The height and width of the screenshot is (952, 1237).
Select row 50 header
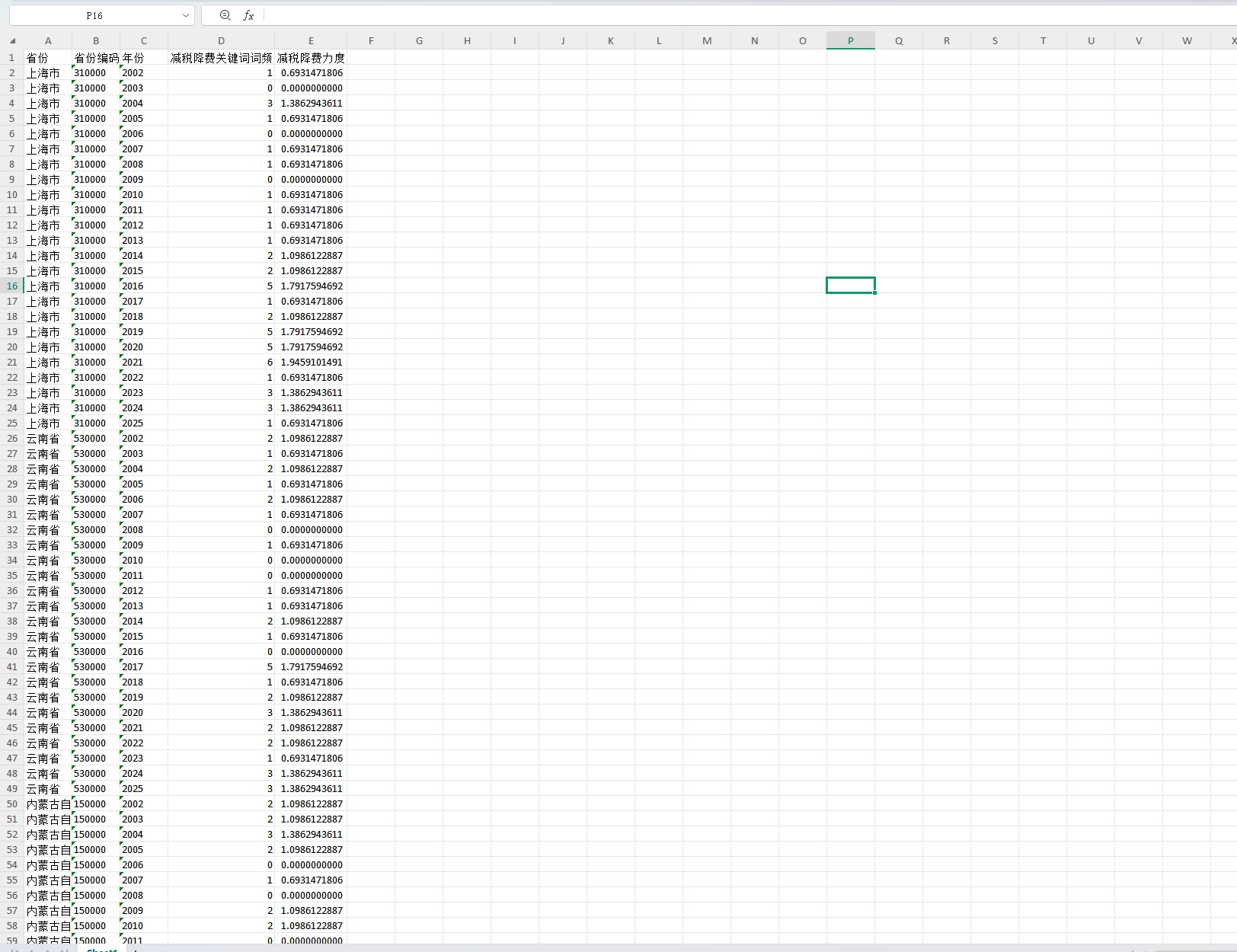12,804
